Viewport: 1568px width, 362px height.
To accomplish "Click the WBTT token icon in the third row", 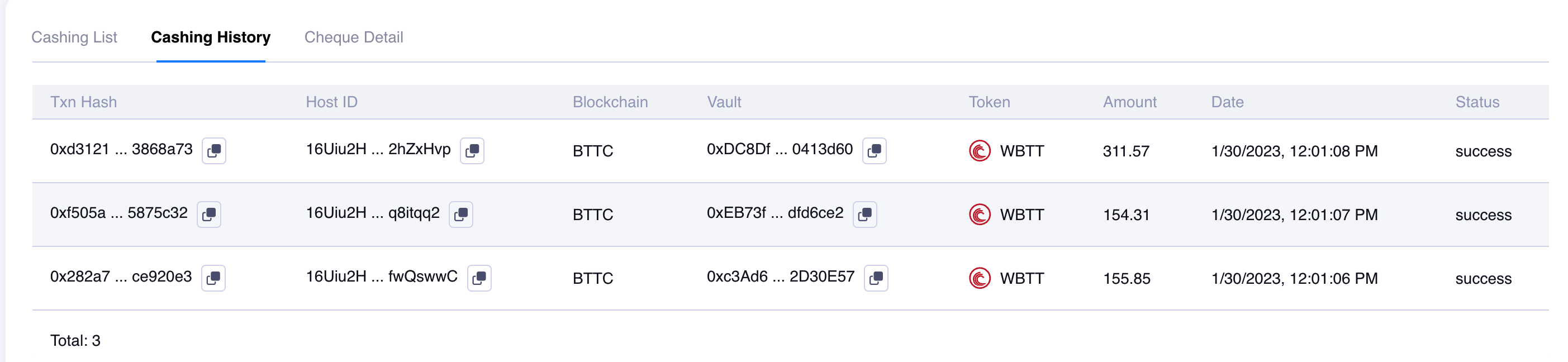I will click(979, 278).
